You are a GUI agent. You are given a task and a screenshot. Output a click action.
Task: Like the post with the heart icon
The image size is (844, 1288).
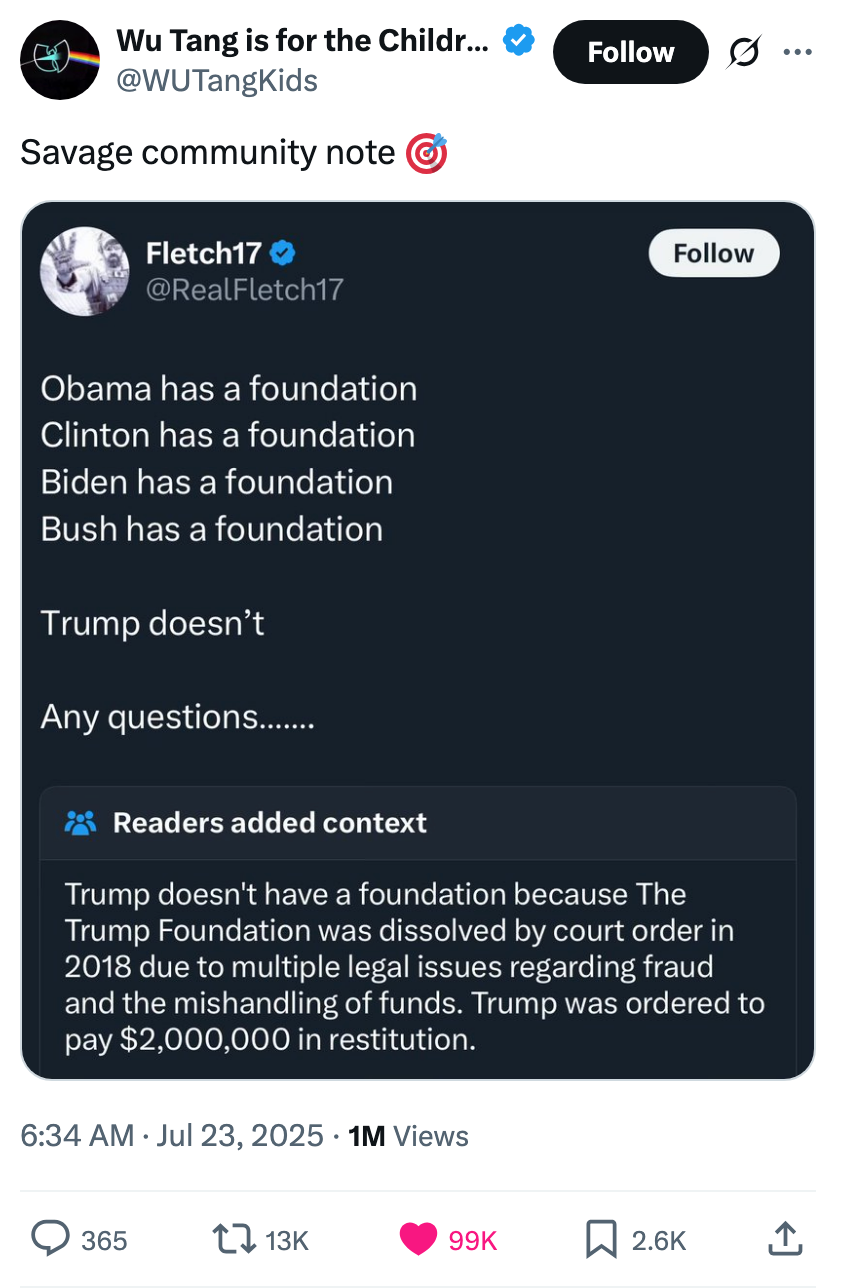click(419, 1239)
